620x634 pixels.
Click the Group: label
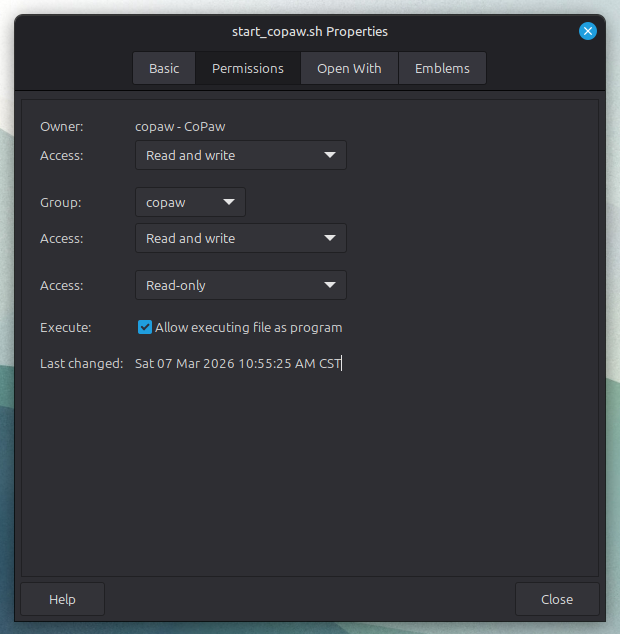pos(61,203)
